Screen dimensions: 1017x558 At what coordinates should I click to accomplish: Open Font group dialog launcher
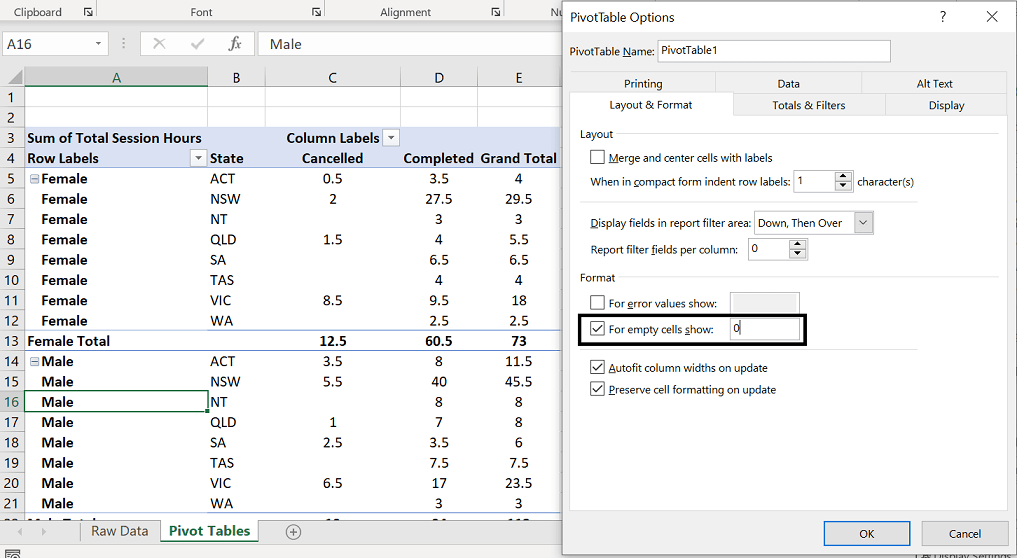point(316,12)
